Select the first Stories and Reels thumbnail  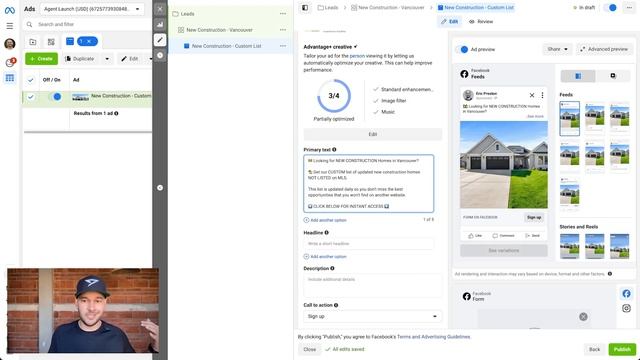click(x=569, y=246)
